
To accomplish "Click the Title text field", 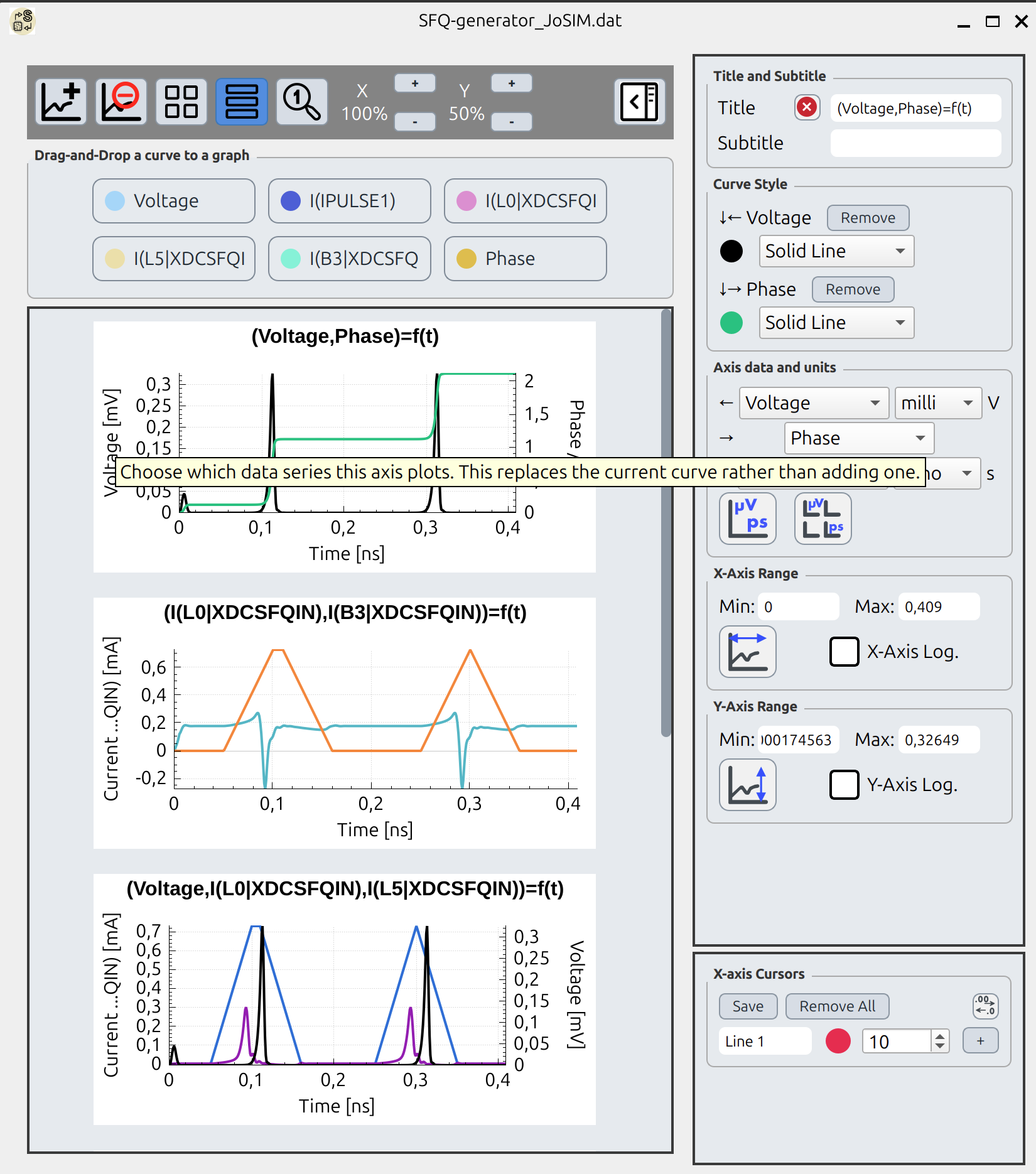I will (915, 108).
